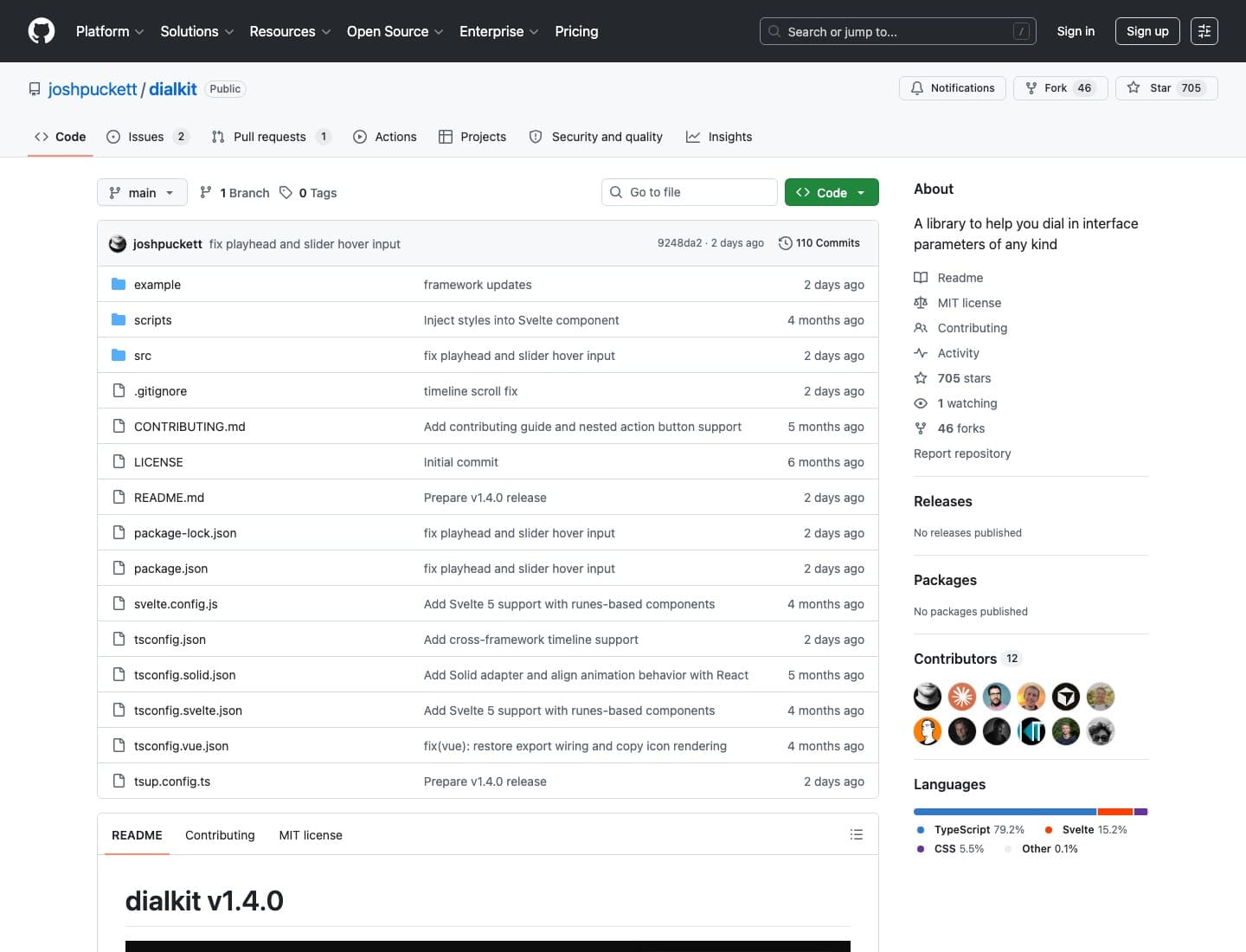Open the joshpuckett owner link
The image size is (1246, 952).
coord(93,89)
